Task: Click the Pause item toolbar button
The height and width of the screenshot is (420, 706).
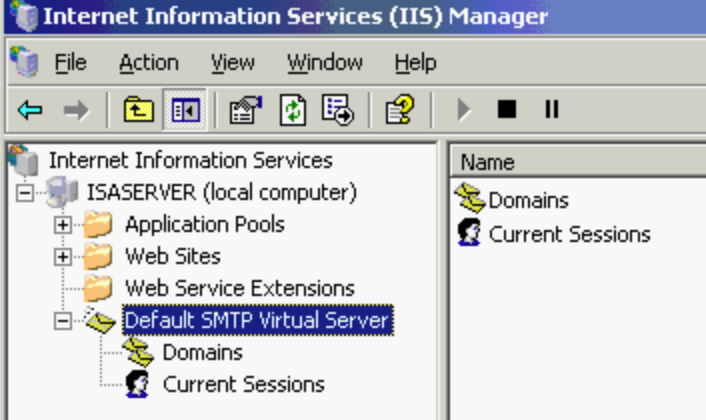Action: (x=552, y=109)
